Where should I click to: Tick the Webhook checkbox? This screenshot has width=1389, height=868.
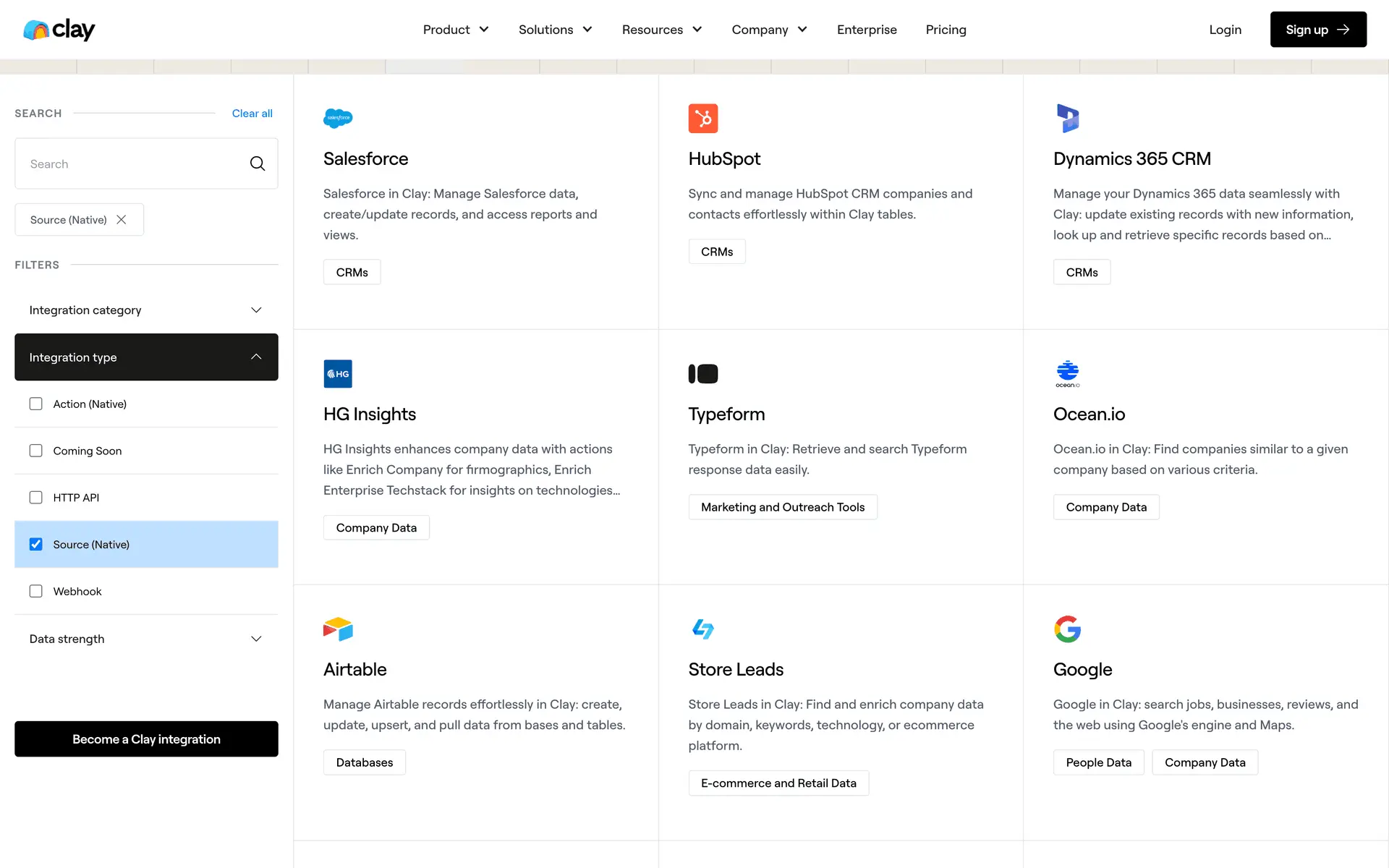(x=36, y=591)
